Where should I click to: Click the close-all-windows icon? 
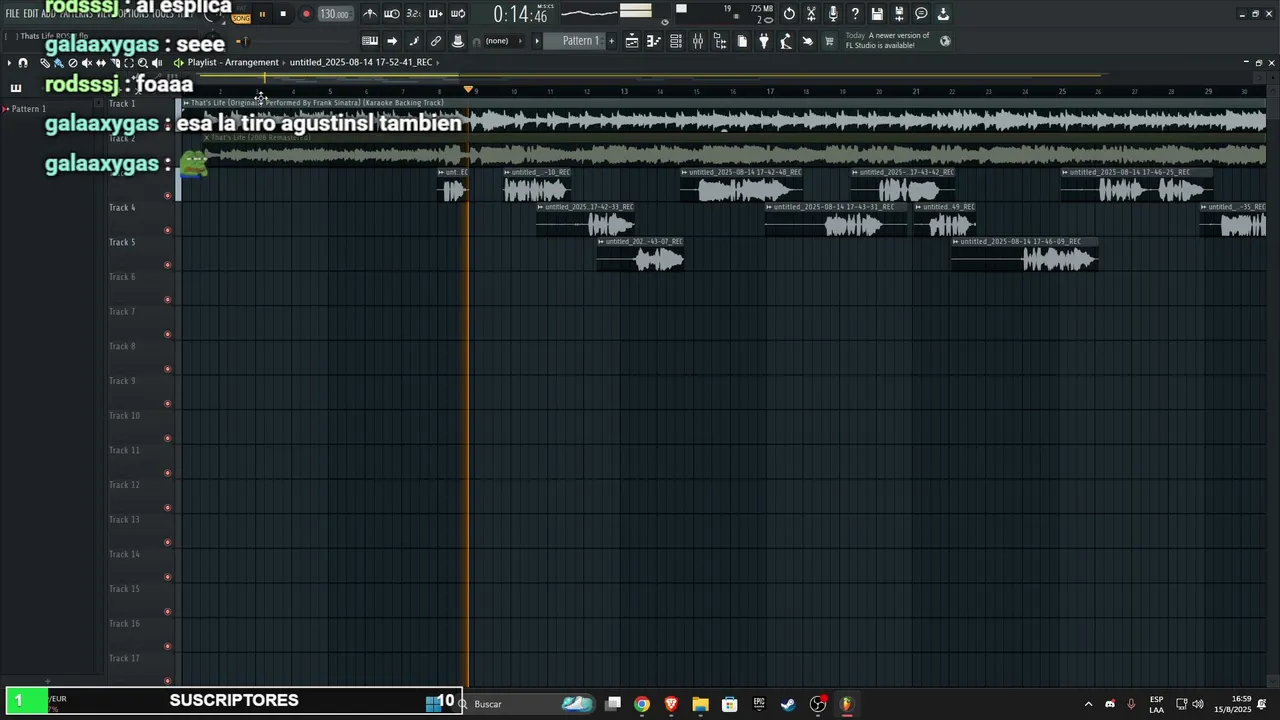pos(808,41)
